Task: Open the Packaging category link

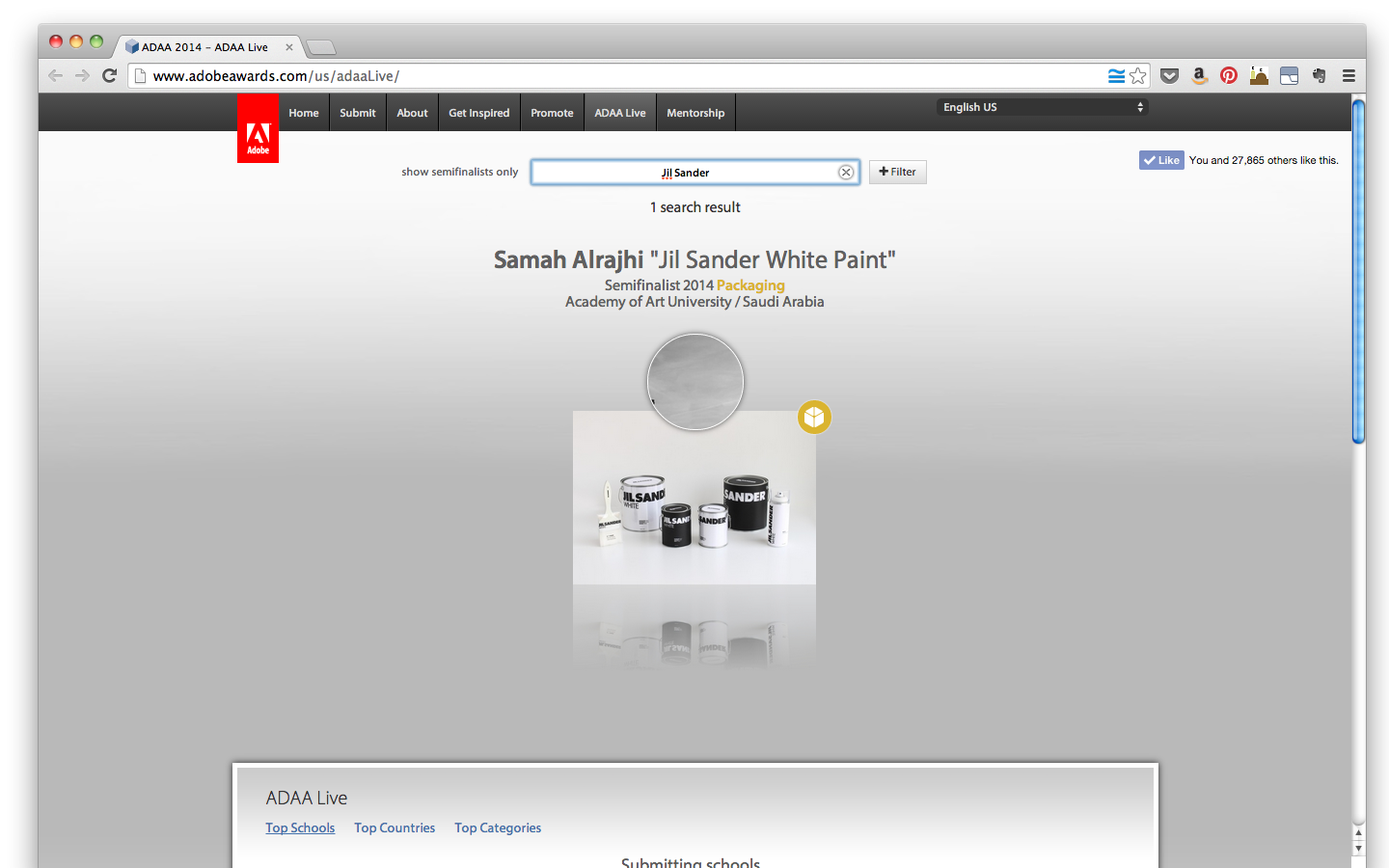Action: pyautogui.click(x=750, y=285)
